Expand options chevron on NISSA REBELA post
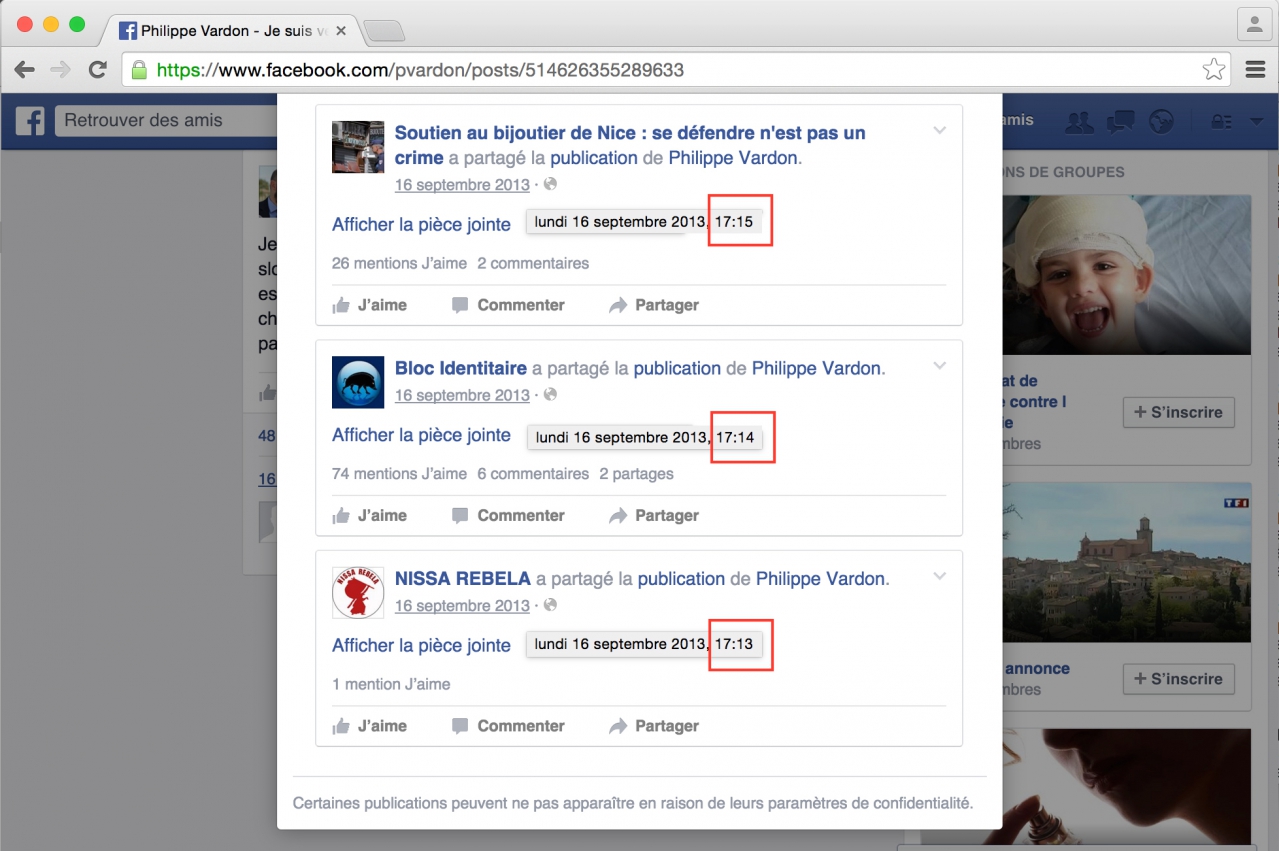Screen dimensions: 1279x851 click(x=939, y=576)
